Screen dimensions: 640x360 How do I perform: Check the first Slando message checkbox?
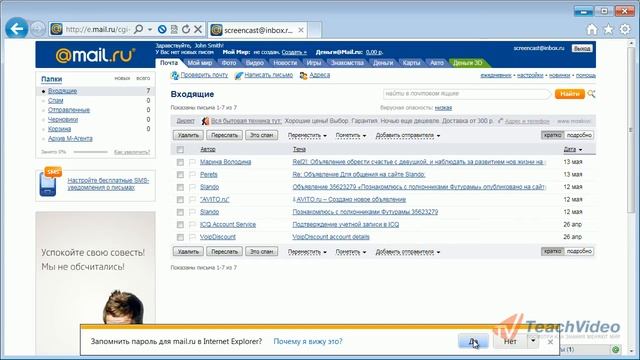pyautogui.click(x=180, y=187)
